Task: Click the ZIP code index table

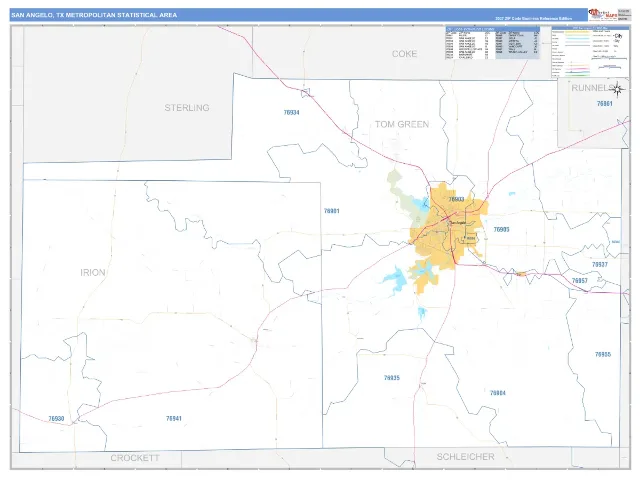Action: pos(493,43)
